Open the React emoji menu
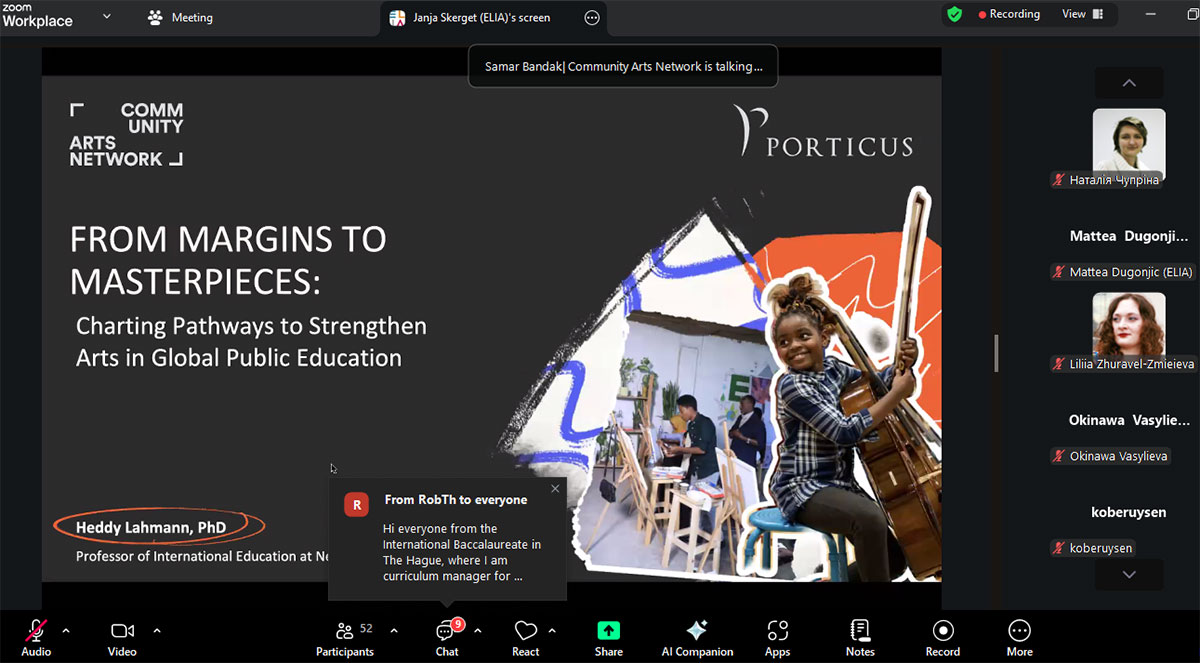The height and width of the screenshot is (663, 1200). click(x=525, y=637)
